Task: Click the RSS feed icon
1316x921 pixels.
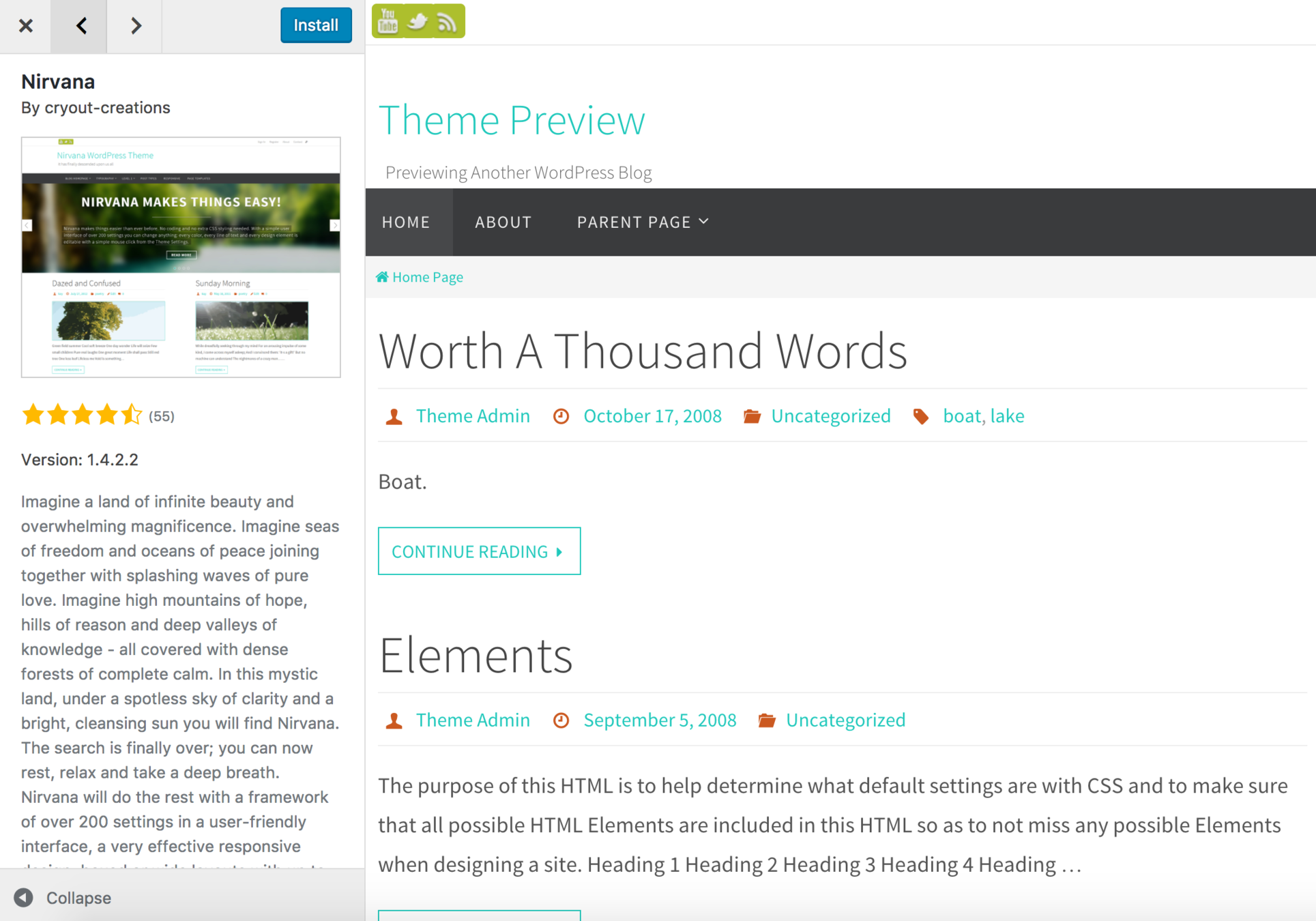Action: click(x=448, y=23)
